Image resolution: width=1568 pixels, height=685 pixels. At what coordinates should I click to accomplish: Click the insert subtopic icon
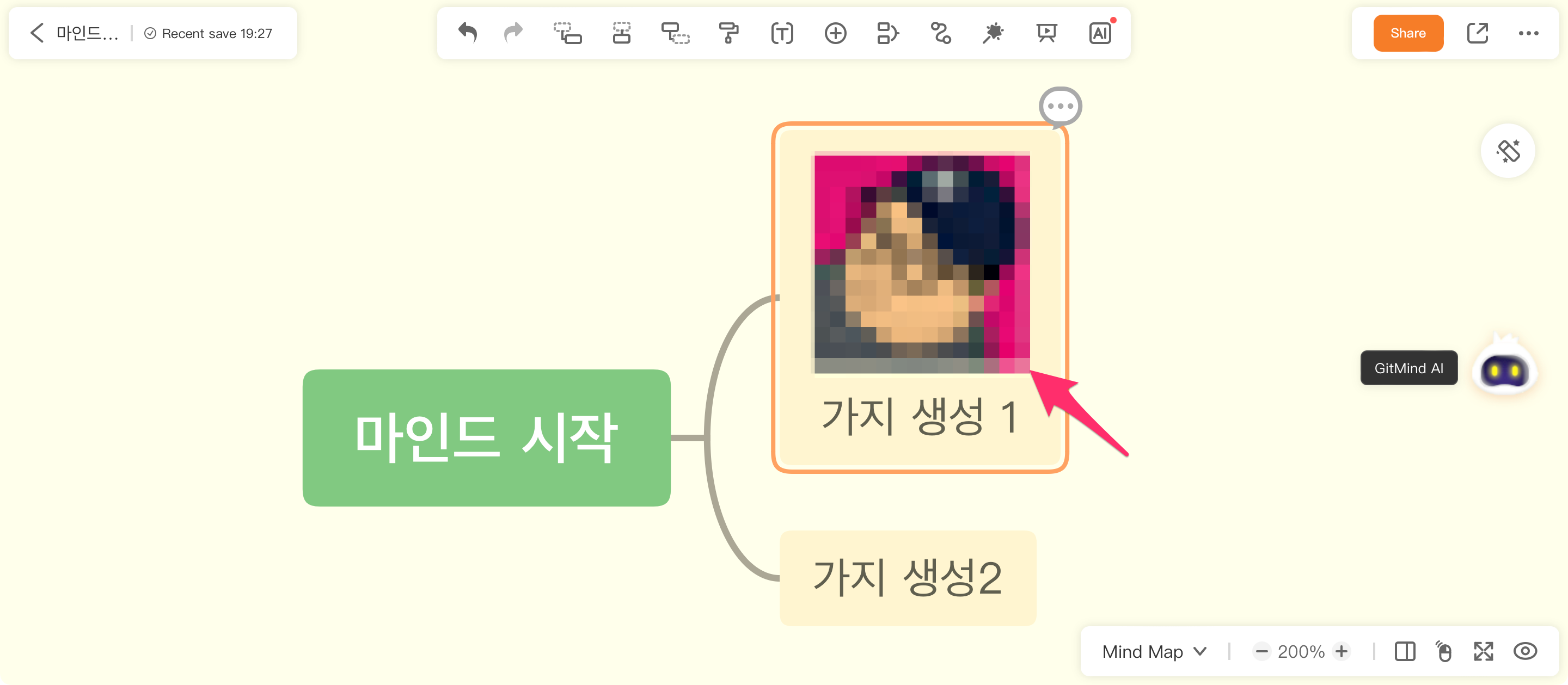pyautogui.click(x=567, y=33)
